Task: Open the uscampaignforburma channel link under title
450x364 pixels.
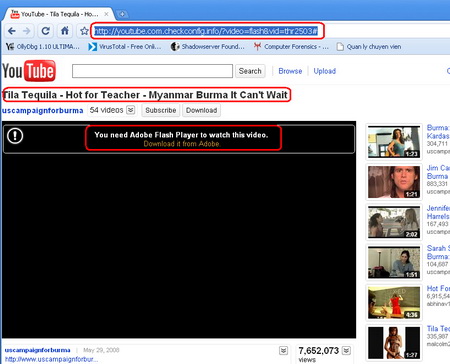Action: click(42, 111)
